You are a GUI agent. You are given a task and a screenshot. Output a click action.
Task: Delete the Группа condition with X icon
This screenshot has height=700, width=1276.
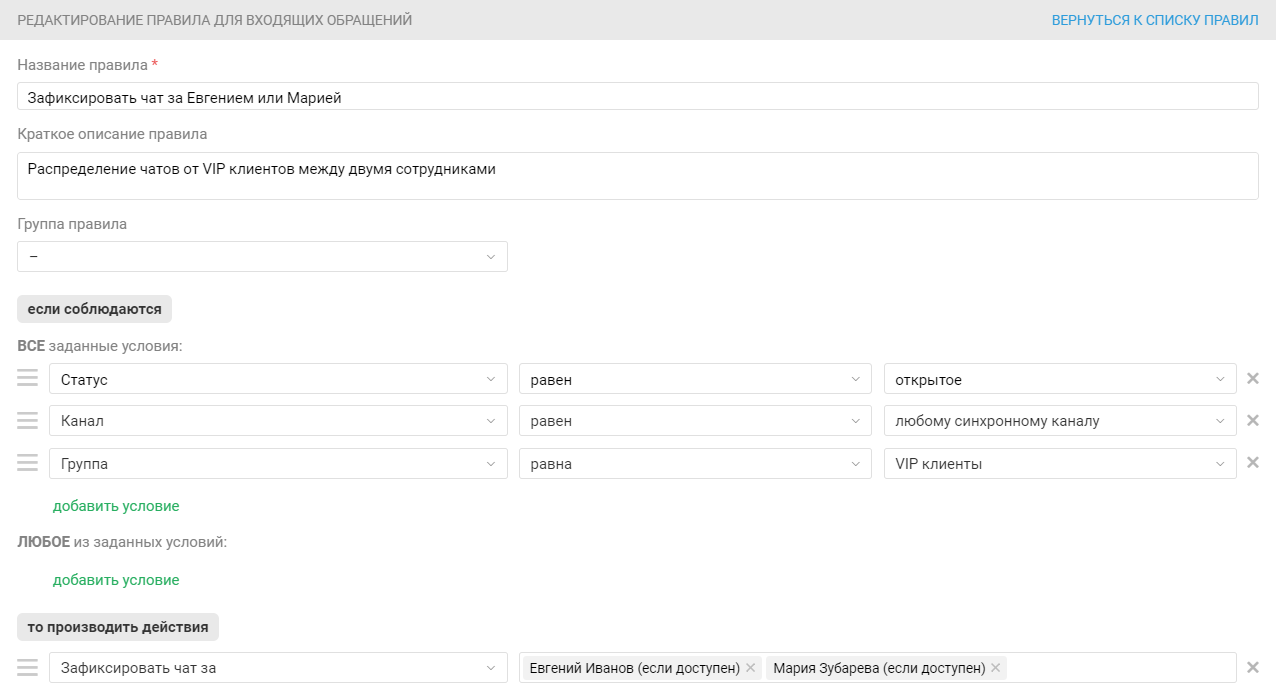(1252, 463)
